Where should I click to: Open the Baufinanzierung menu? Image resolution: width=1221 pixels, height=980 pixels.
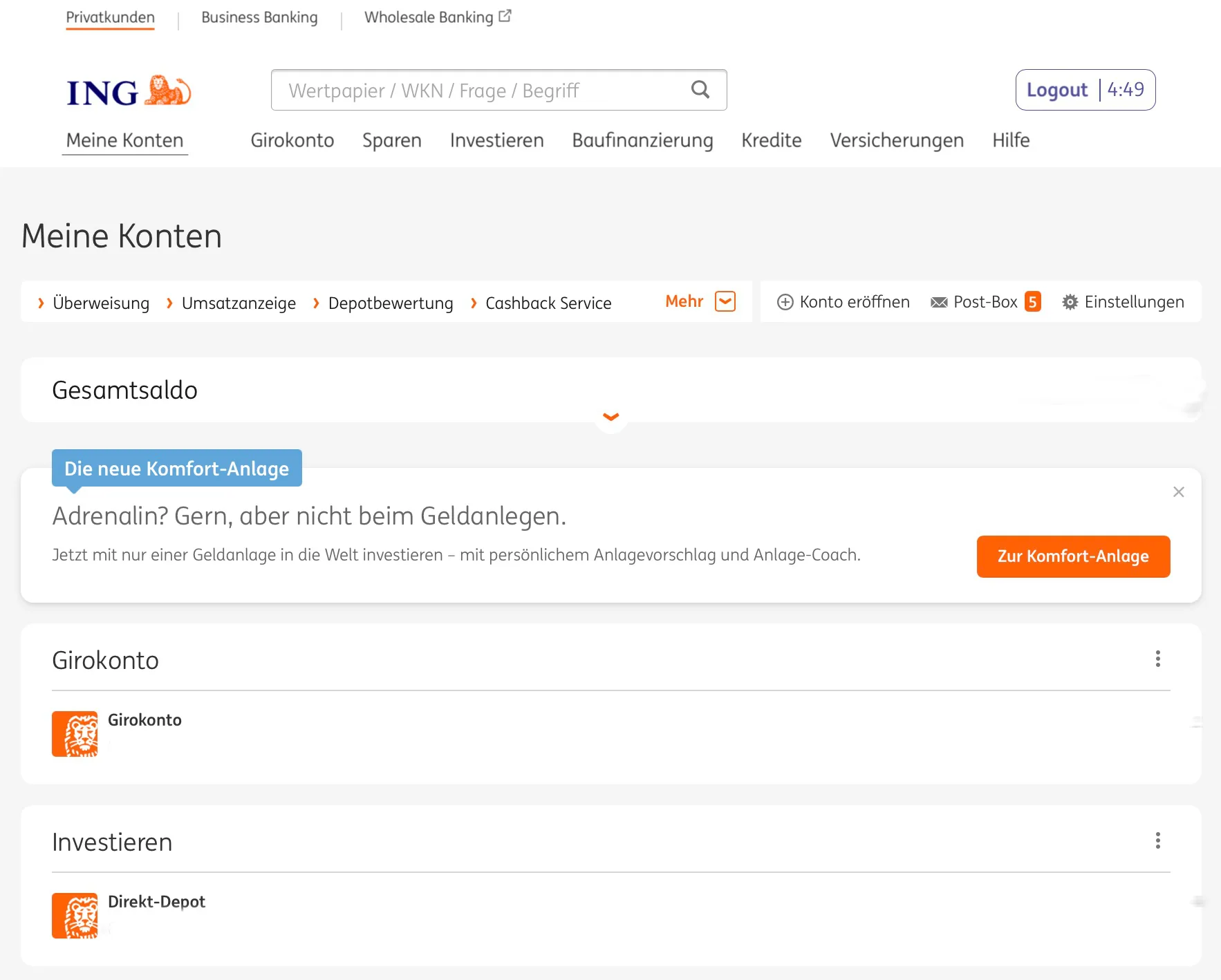click(x=642, y=140)
